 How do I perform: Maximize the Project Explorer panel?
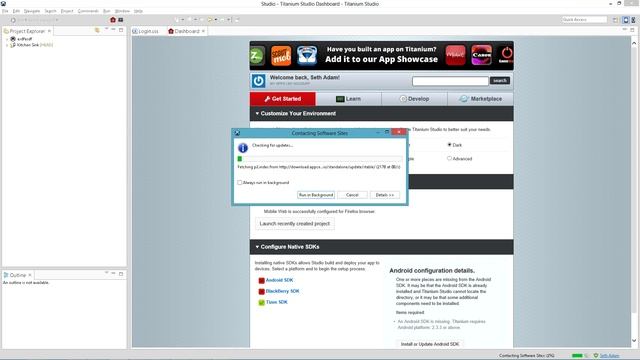tap(121, 30)
